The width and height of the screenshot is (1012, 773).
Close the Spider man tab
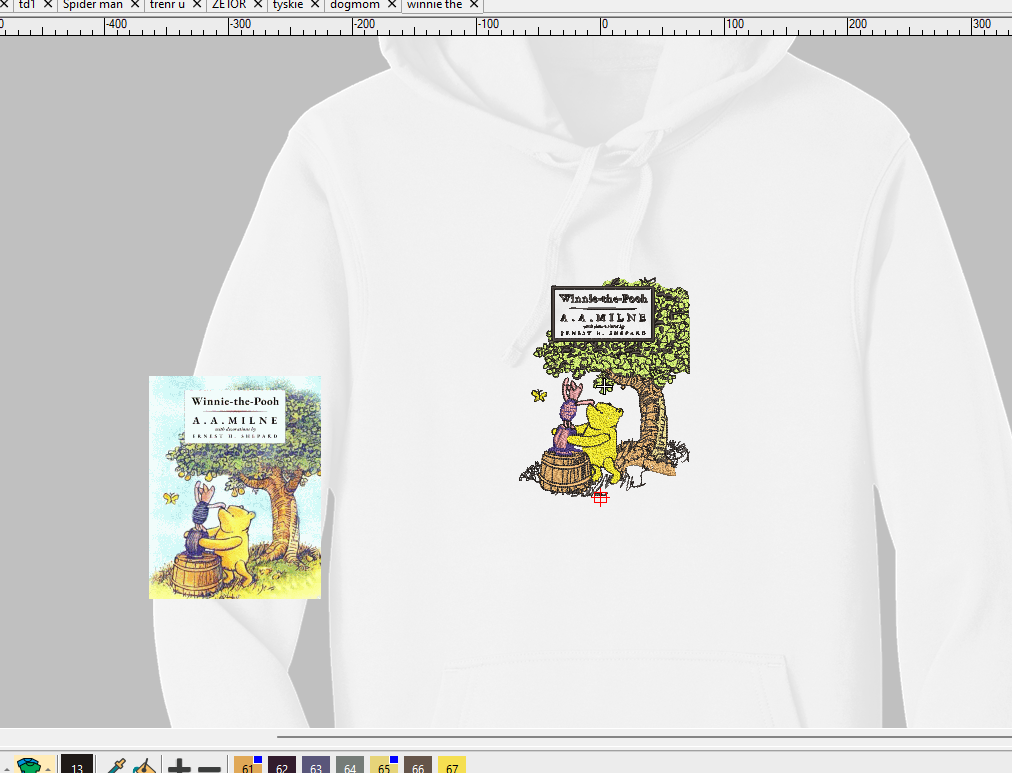(x=135, y=5)
